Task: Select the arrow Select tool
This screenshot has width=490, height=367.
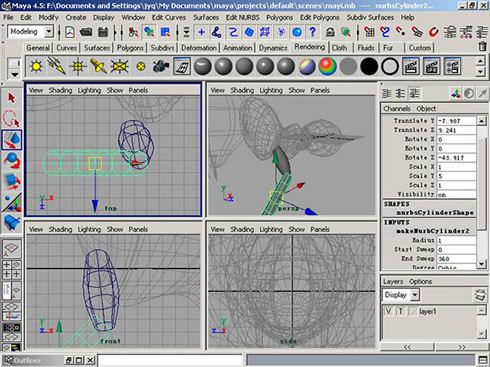Action: tap(12, 98)
